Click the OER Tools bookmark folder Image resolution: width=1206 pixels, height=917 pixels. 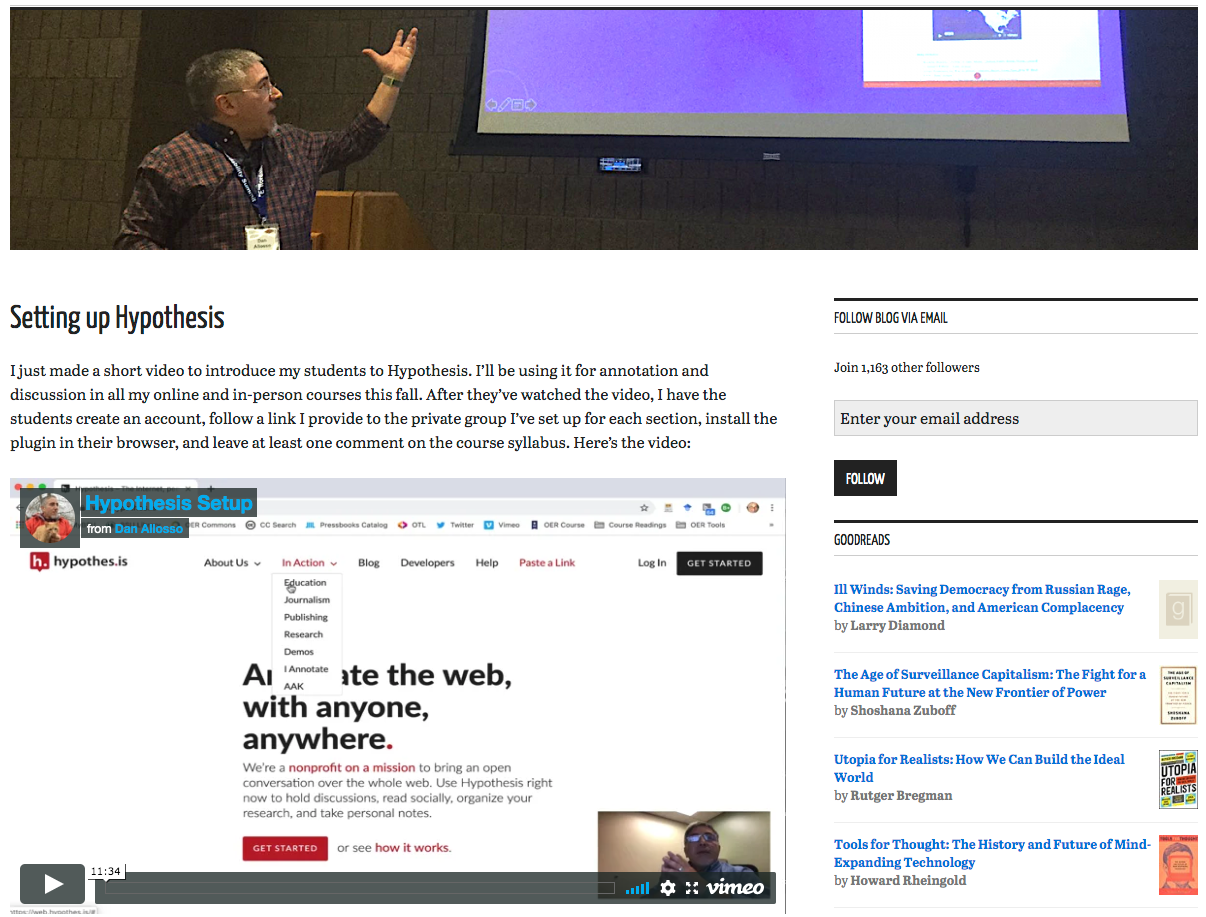[700, 525]
